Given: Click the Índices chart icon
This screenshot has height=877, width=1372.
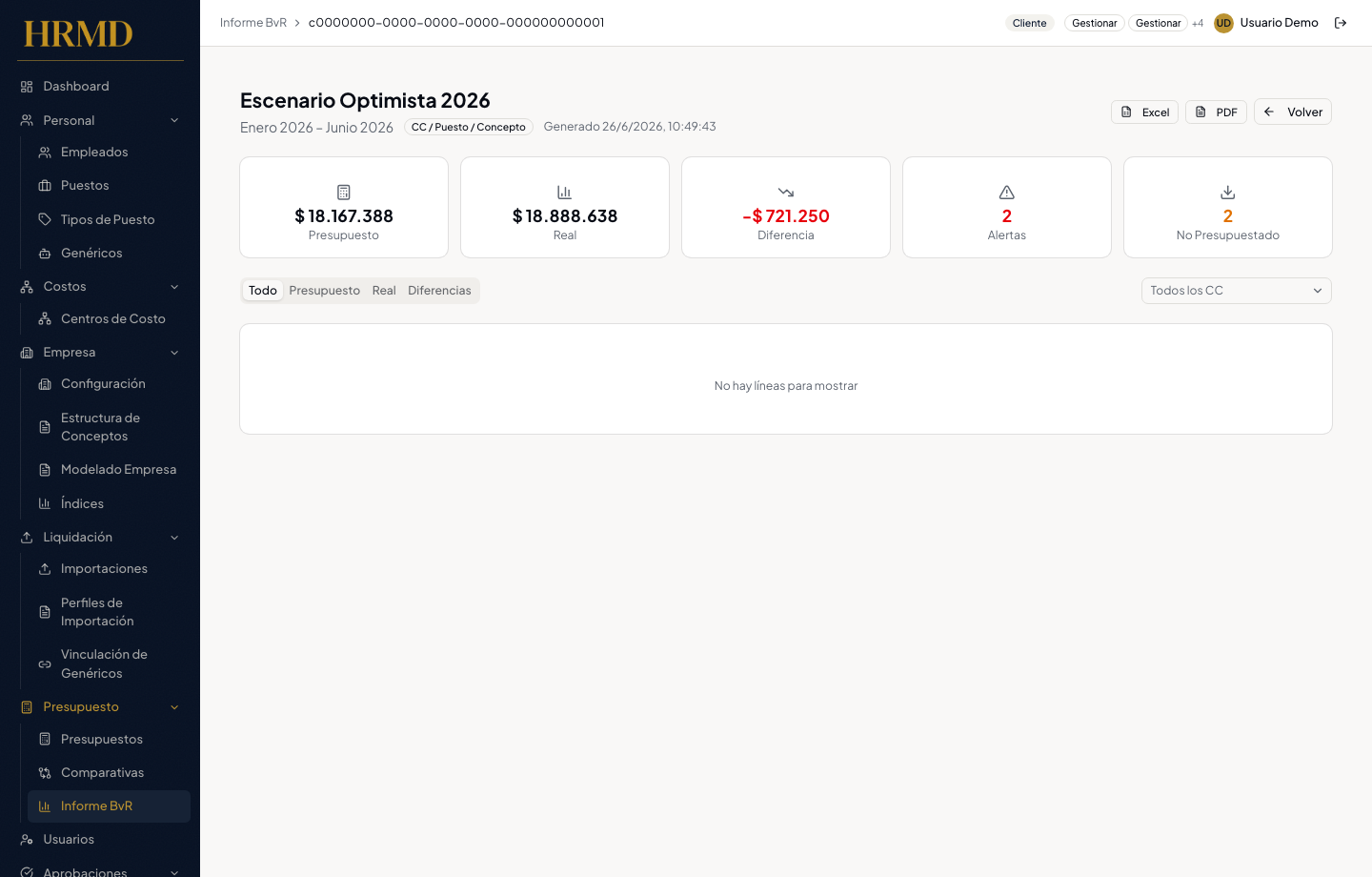Looking at the screenshot, I should (45, 503).
